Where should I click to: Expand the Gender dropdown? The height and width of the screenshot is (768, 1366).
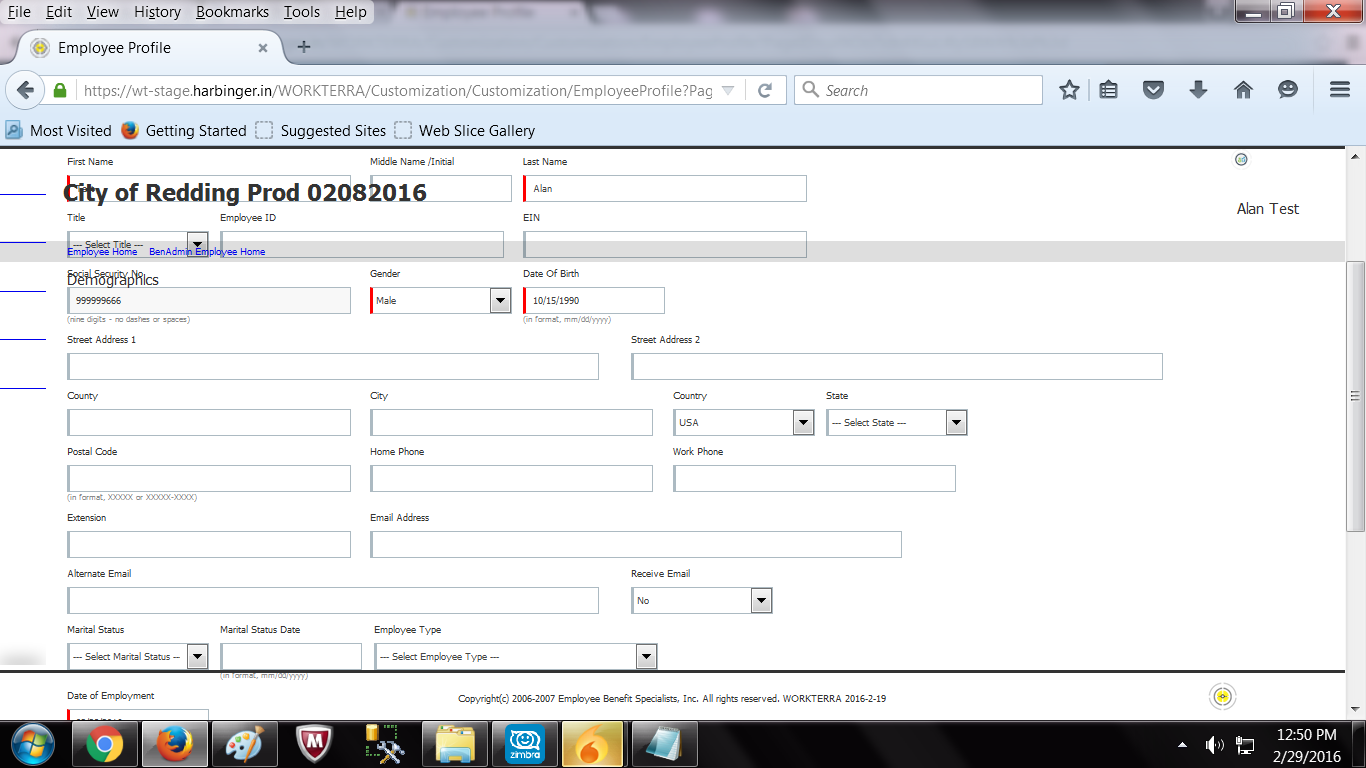tap(500, 301)
